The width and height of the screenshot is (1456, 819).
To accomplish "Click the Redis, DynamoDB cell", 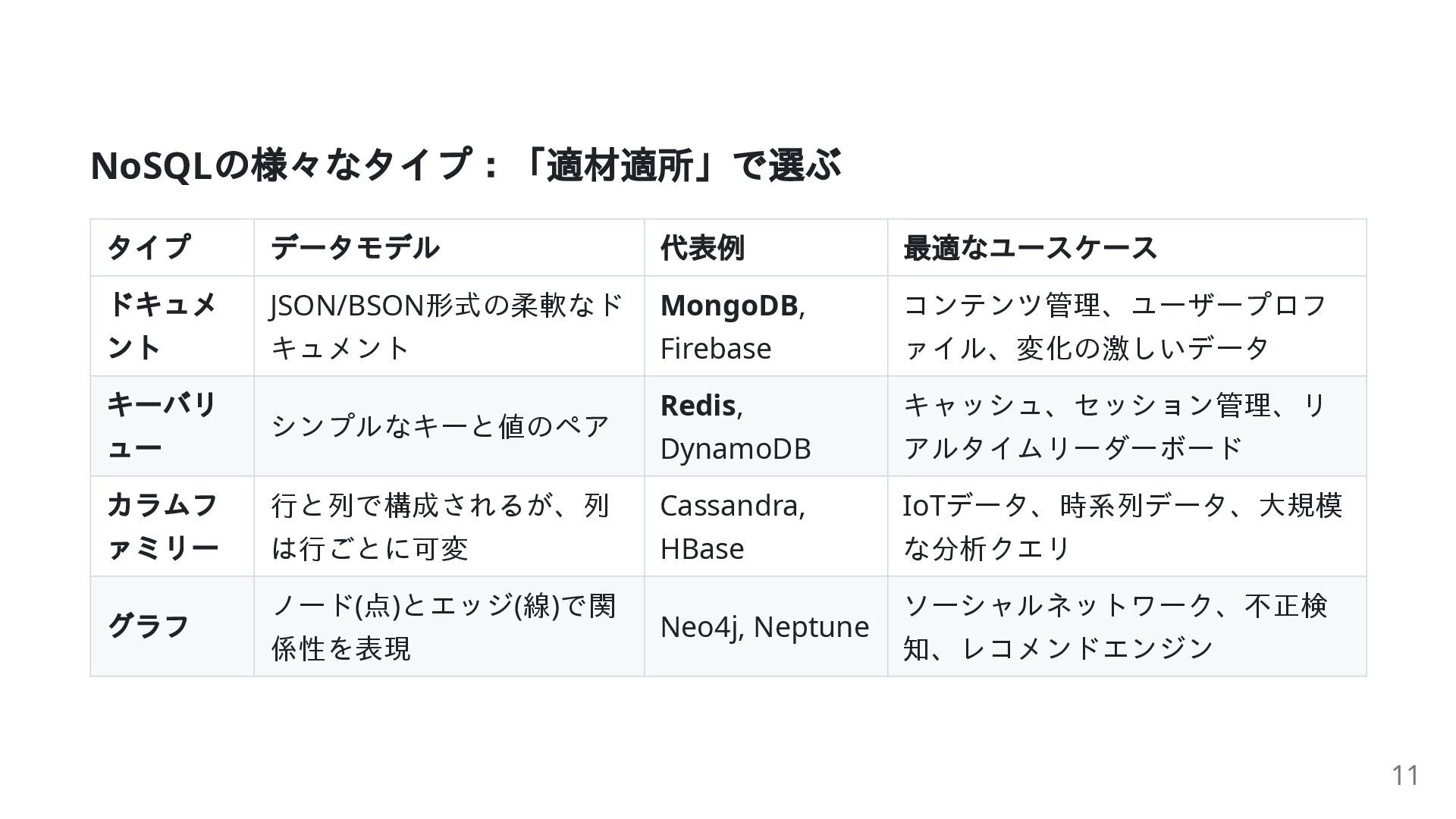I will click(x=766, y=426).
